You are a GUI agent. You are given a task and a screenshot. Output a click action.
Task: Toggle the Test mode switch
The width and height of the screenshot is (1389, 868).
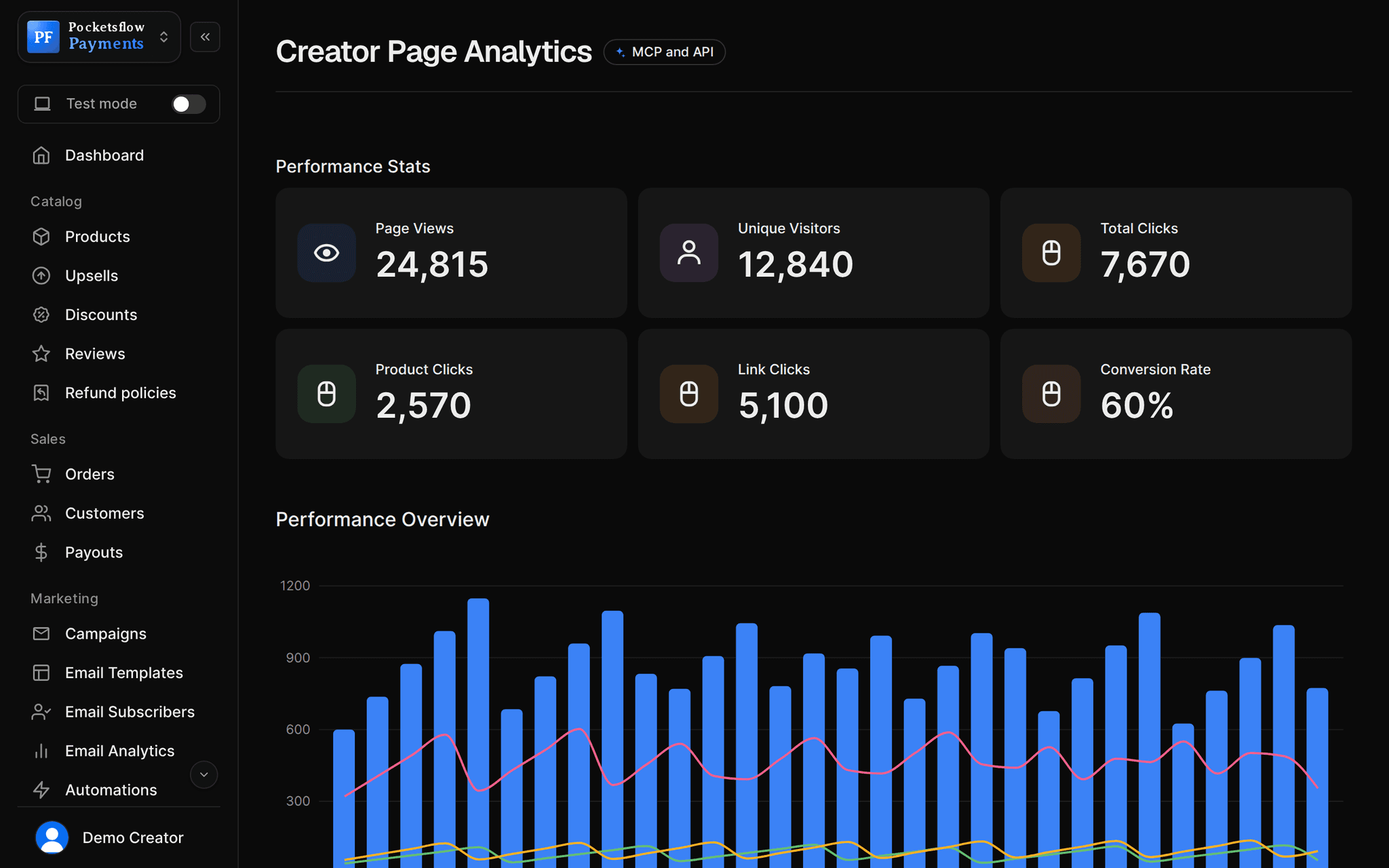(x=189, y=104)
